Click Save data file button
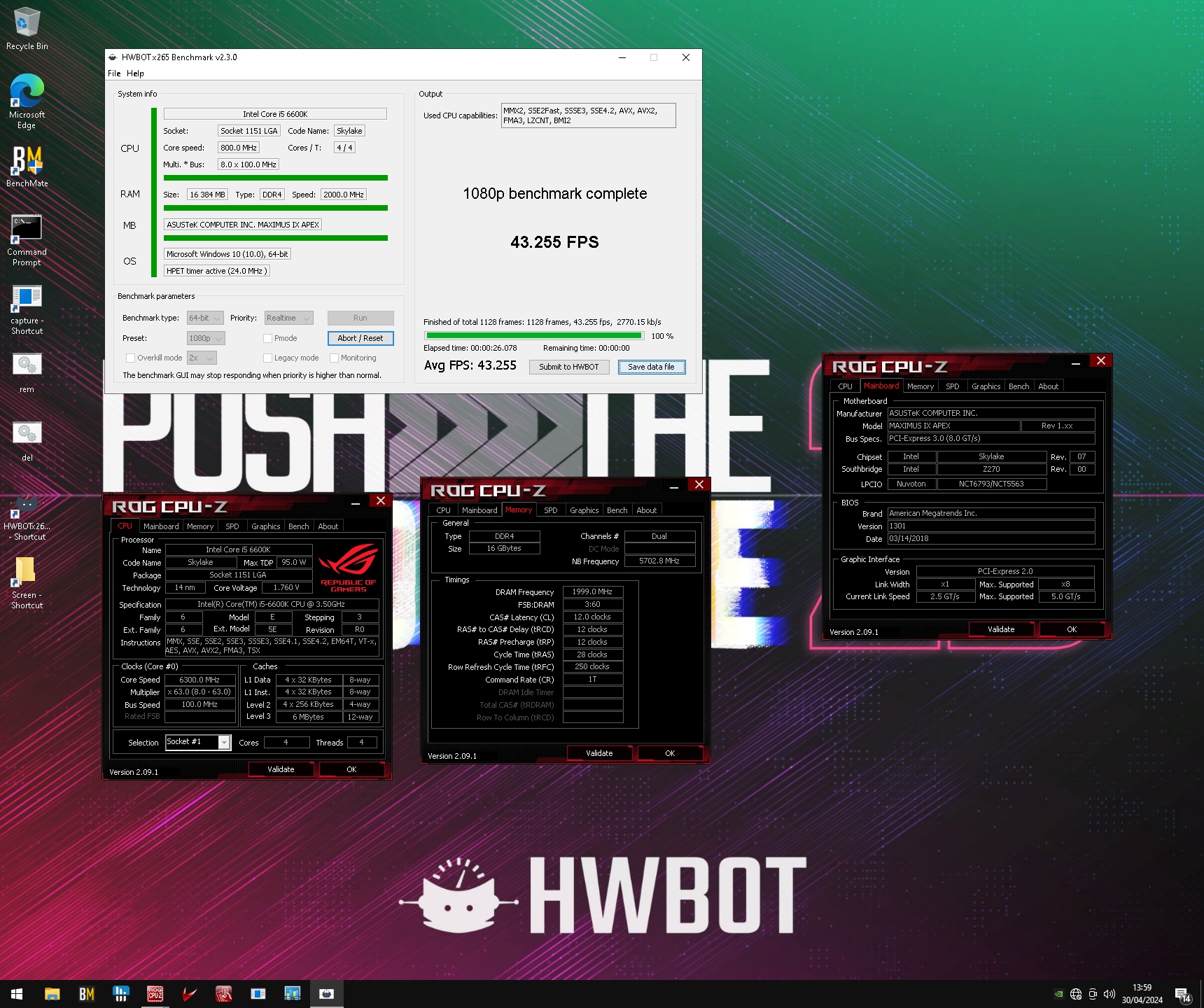The width and height of the screenshot is (1204, 1008). click(652, 367)
